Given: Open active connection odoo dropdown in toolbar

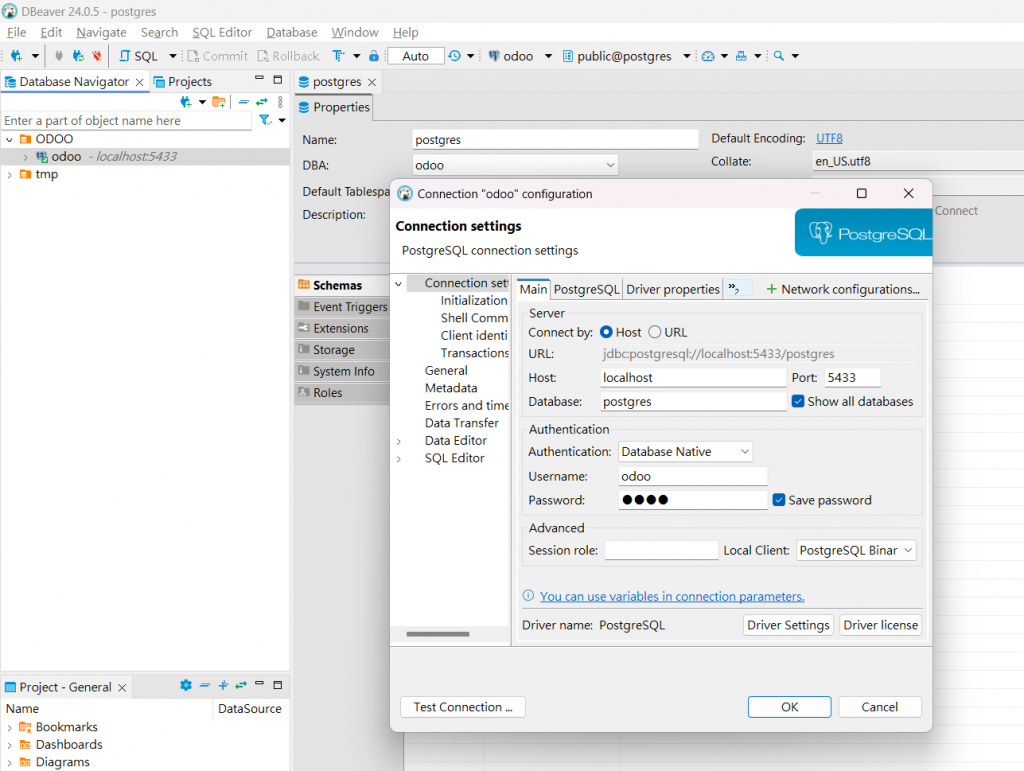Looking at the screenshot, I should point(549,56).
